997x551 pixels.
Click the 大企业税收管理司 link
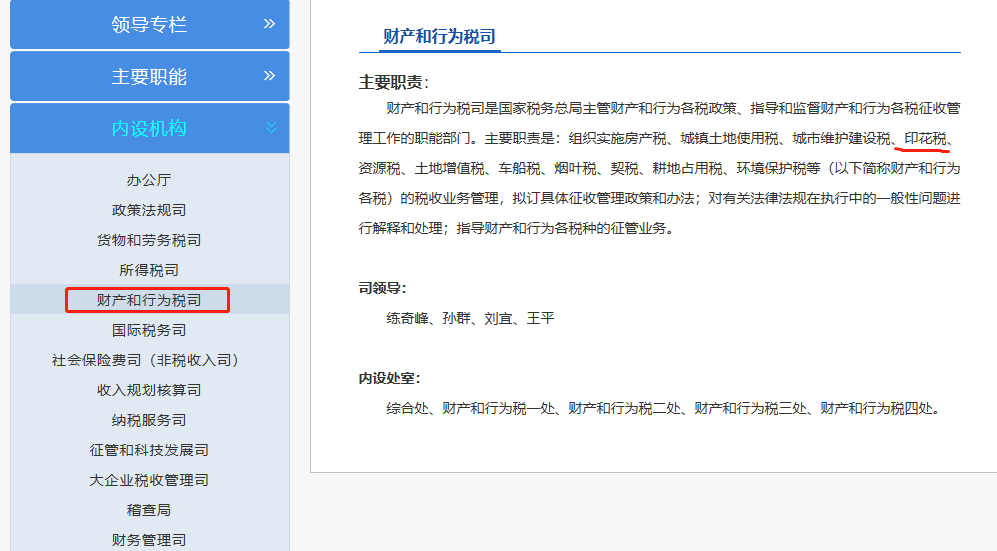[x=149, y=480]
